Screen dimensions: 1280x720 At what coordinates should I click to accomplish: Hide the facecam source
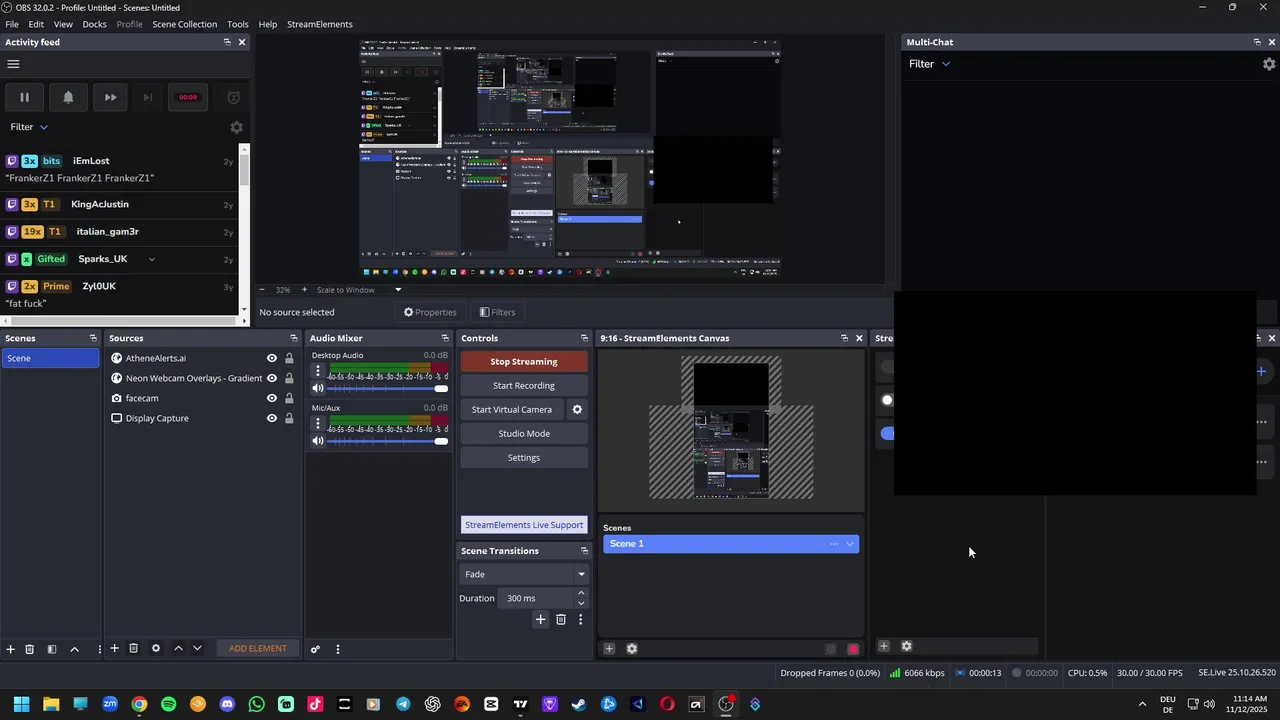[271, 398]
